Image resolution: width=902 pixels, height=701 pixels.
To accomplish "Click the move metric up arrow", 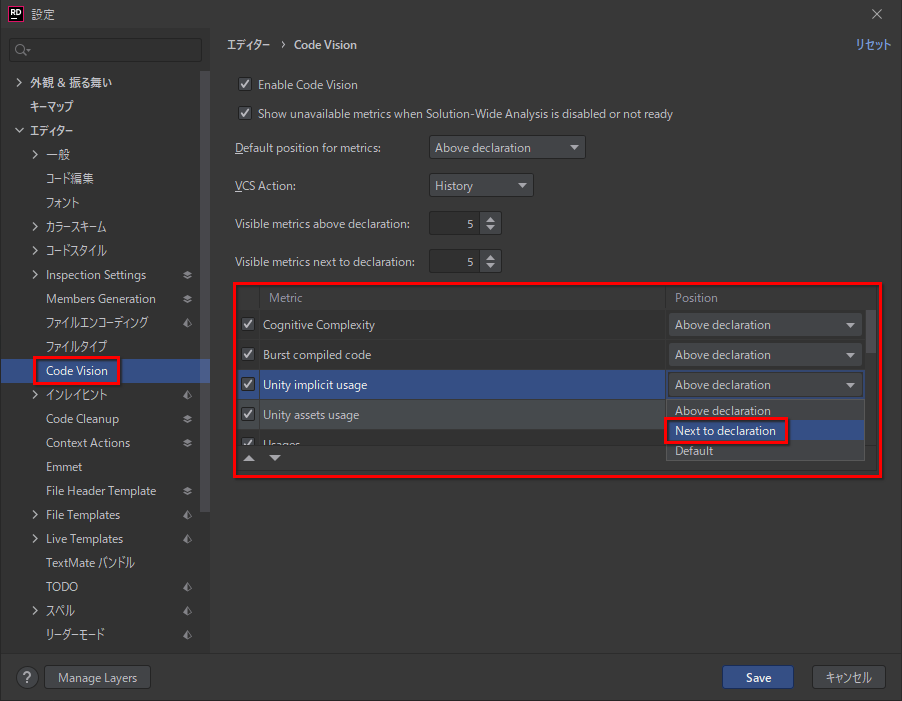I will [x=249, y=458].
